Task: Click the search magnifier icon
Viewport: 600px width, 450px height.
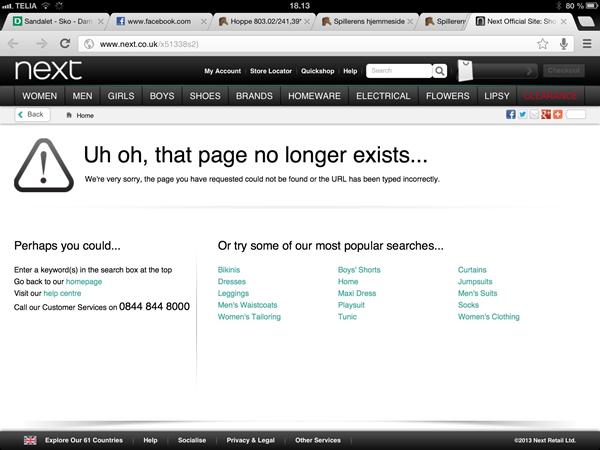Action: click(x=440, y=71)
